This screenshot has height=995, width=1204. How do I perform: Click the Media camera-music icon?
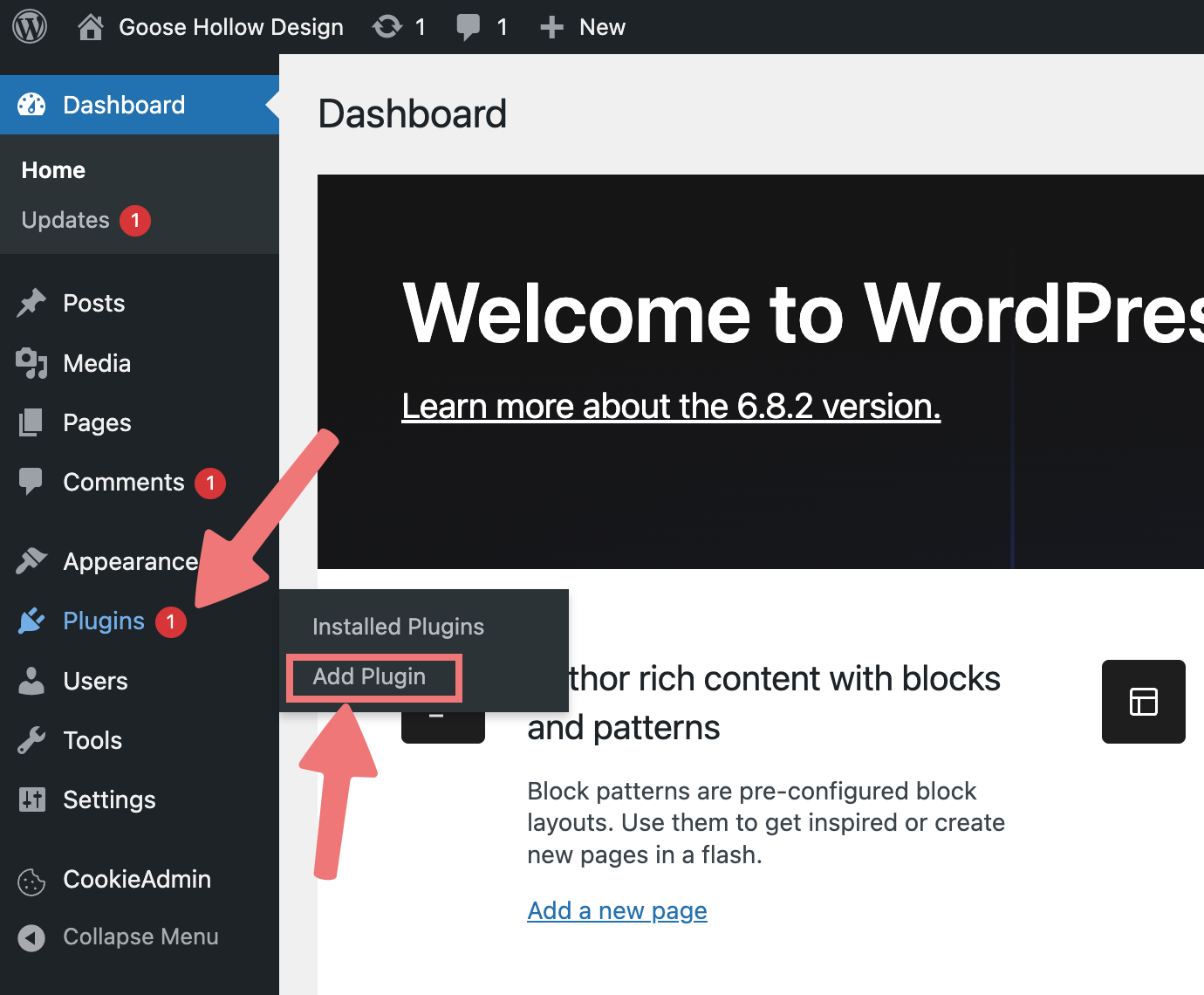tap(31, 363)
